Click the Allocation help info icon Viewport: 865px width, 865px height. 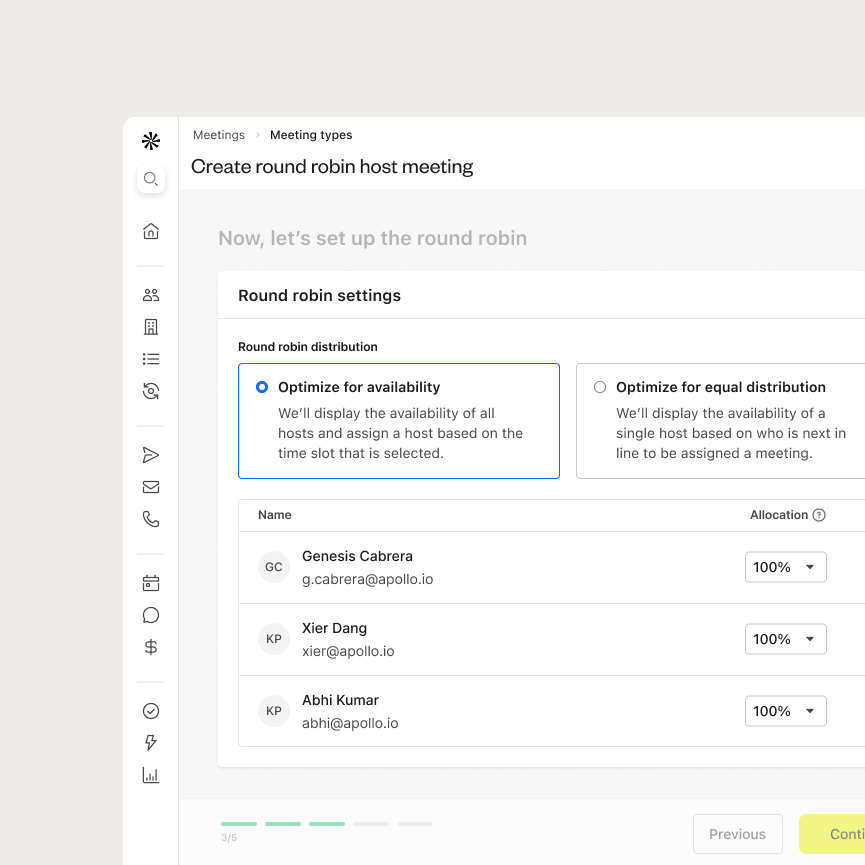coord(819,515)
